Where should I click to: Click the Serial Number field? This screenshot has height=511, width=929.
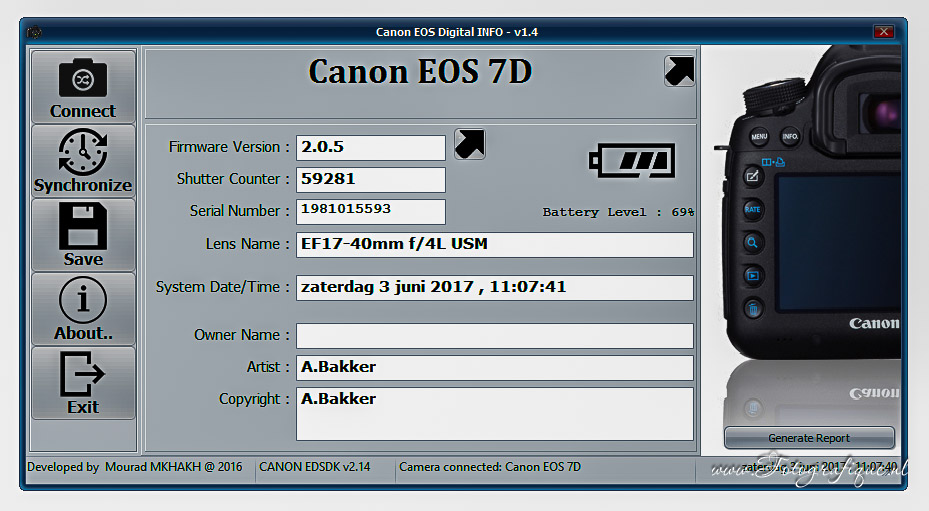[371, 212]
